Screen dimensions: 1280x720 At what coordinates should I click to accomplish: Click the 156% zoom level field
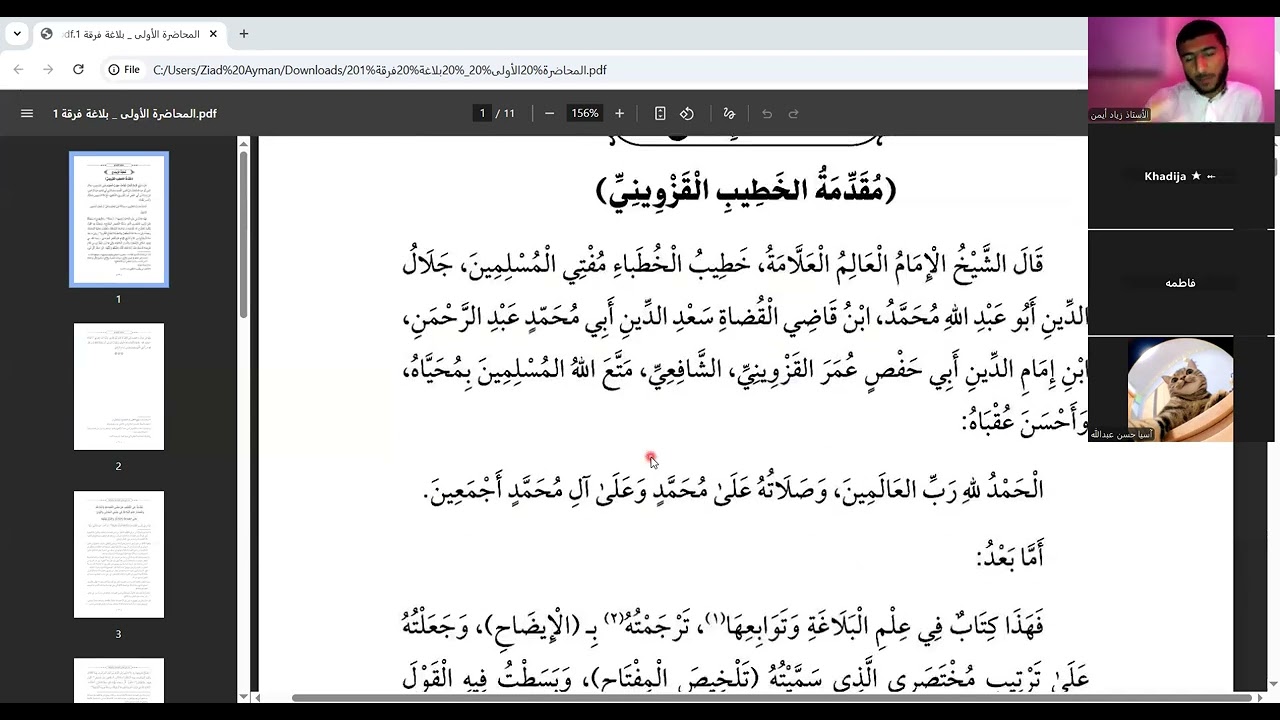click(x=584, y=114)
